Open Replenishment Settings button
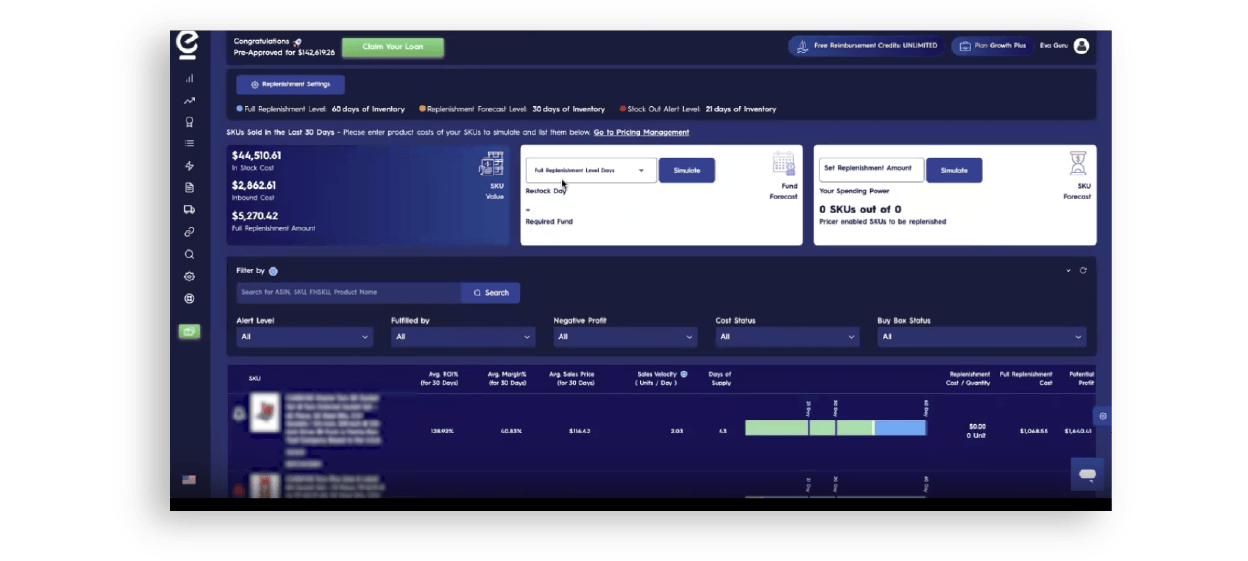This screenshot has height=561, width=1248. pos(291,85)
